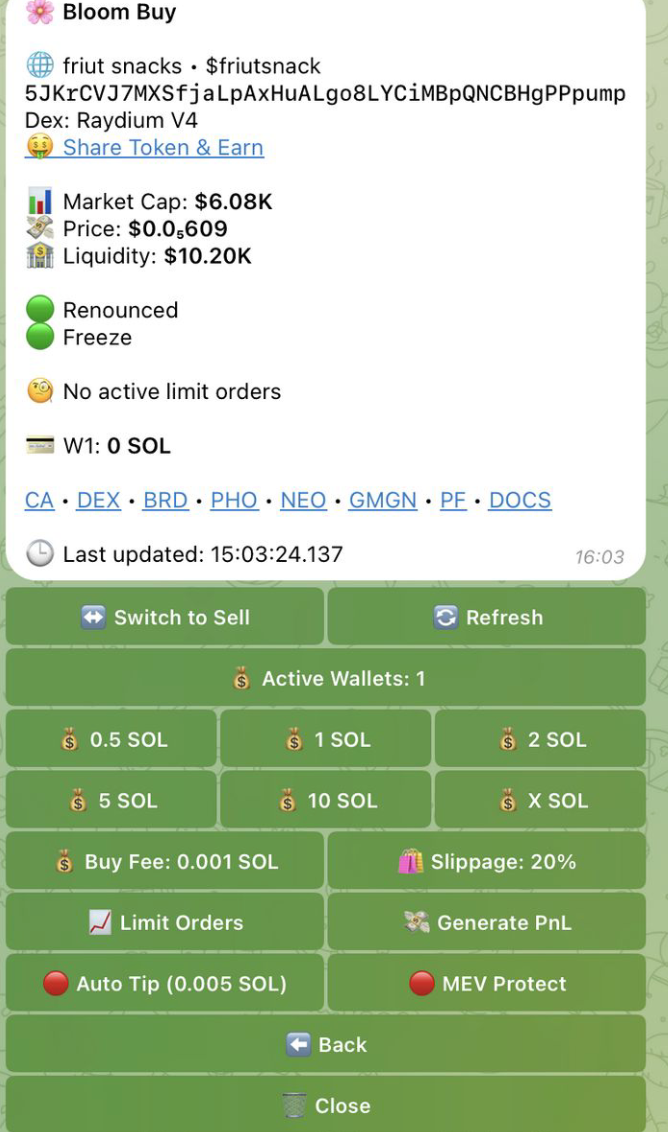This screenshot has width=668, height=1132.
Task: Go Back to the previous menu
Action: (326, 1045)
